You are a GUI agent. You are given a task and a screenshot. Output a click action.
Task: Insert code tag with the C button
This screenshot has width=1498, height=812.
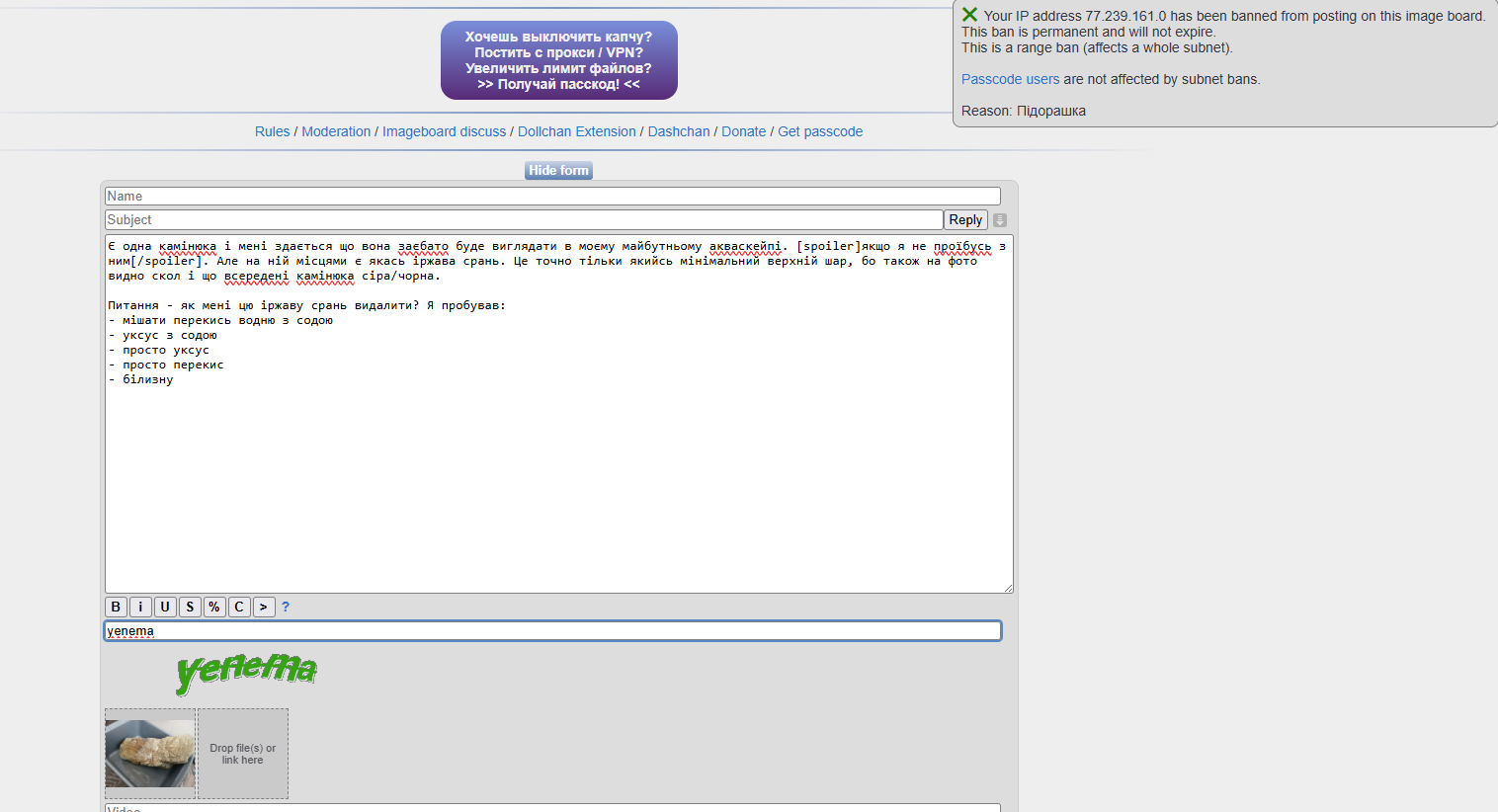[x=239, y=608]
